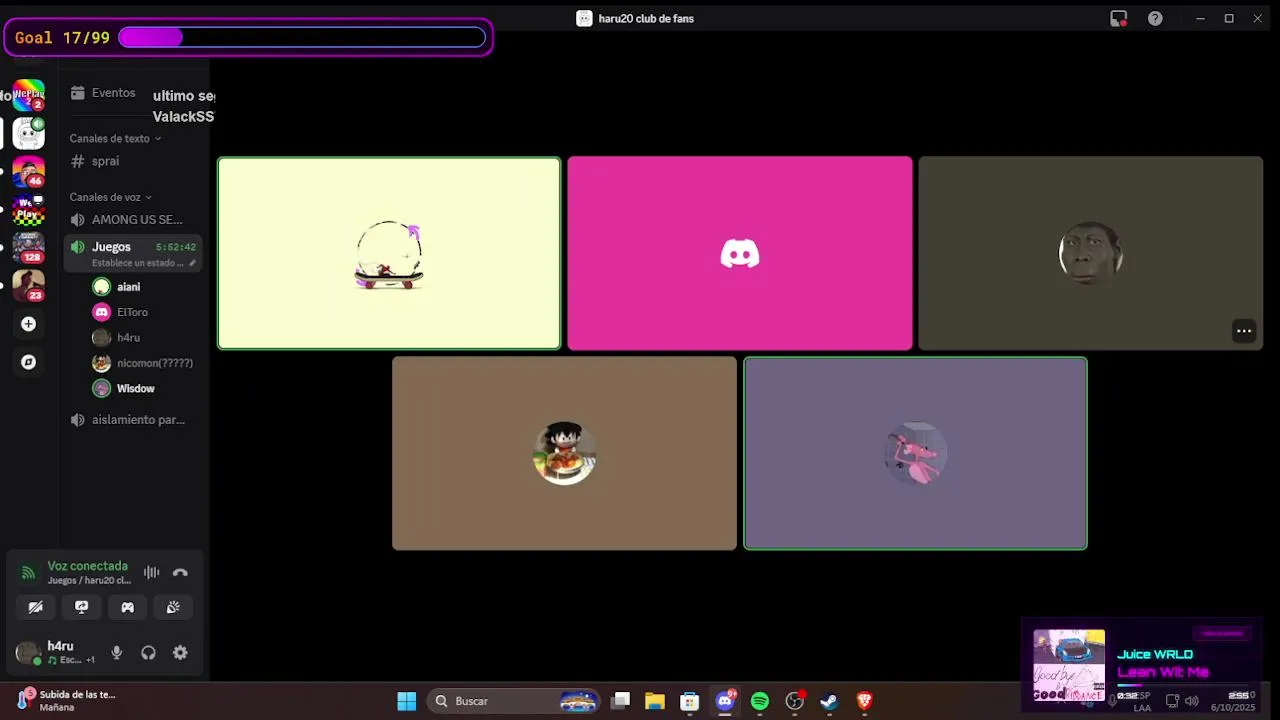Click the Lean Wit Me song title
Image resolution: width=1280 pixels, height=720 pixels.
click(x=1163, y=672)
